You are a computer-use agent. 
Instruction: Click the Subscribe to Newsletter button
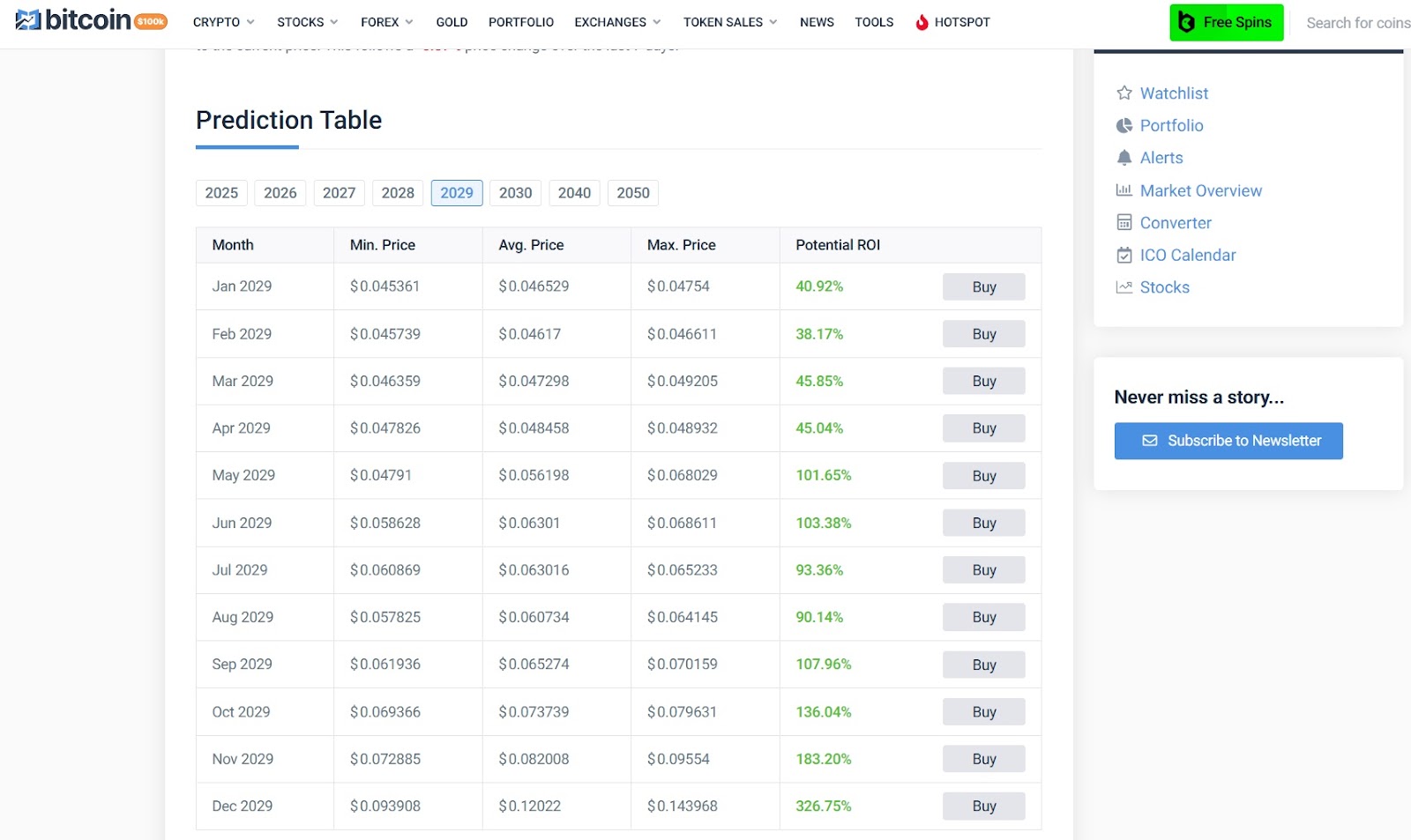[1228, 441]
